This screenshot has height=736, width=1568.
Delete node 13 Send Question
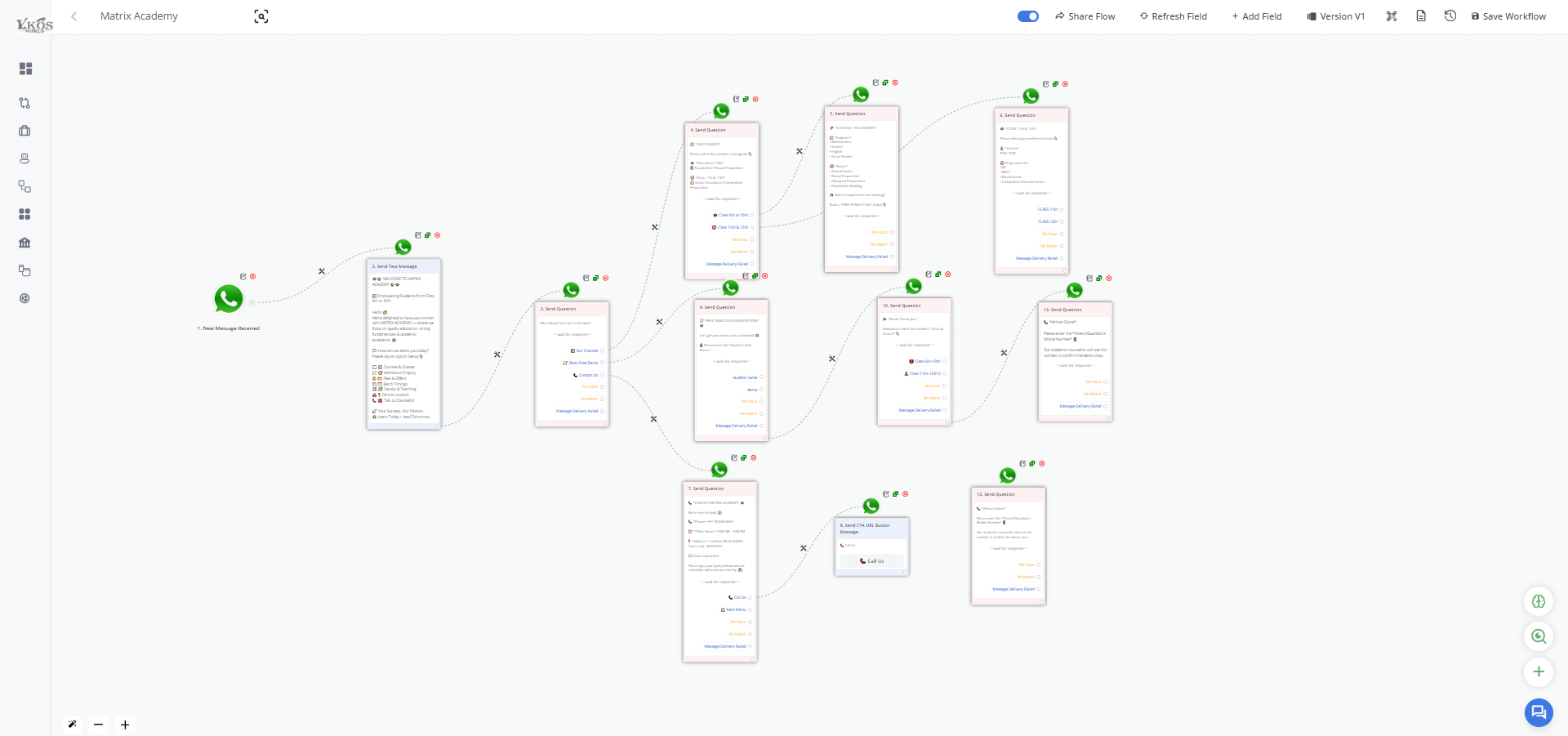(x=1109, y=279)
